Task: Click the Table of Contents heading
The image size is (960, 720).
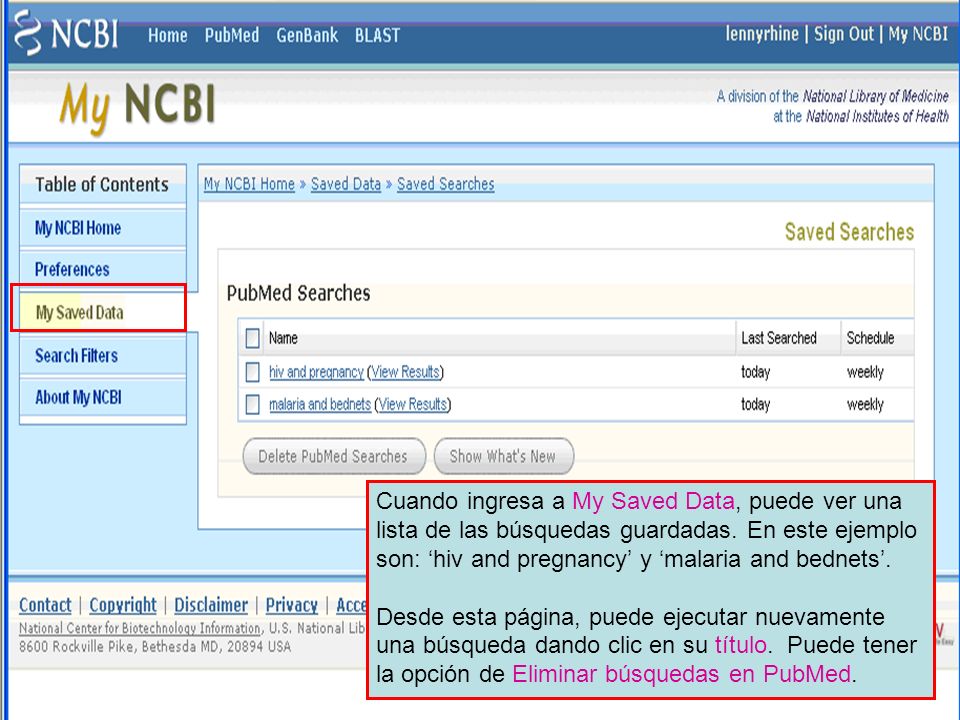Action: [102, 184]
